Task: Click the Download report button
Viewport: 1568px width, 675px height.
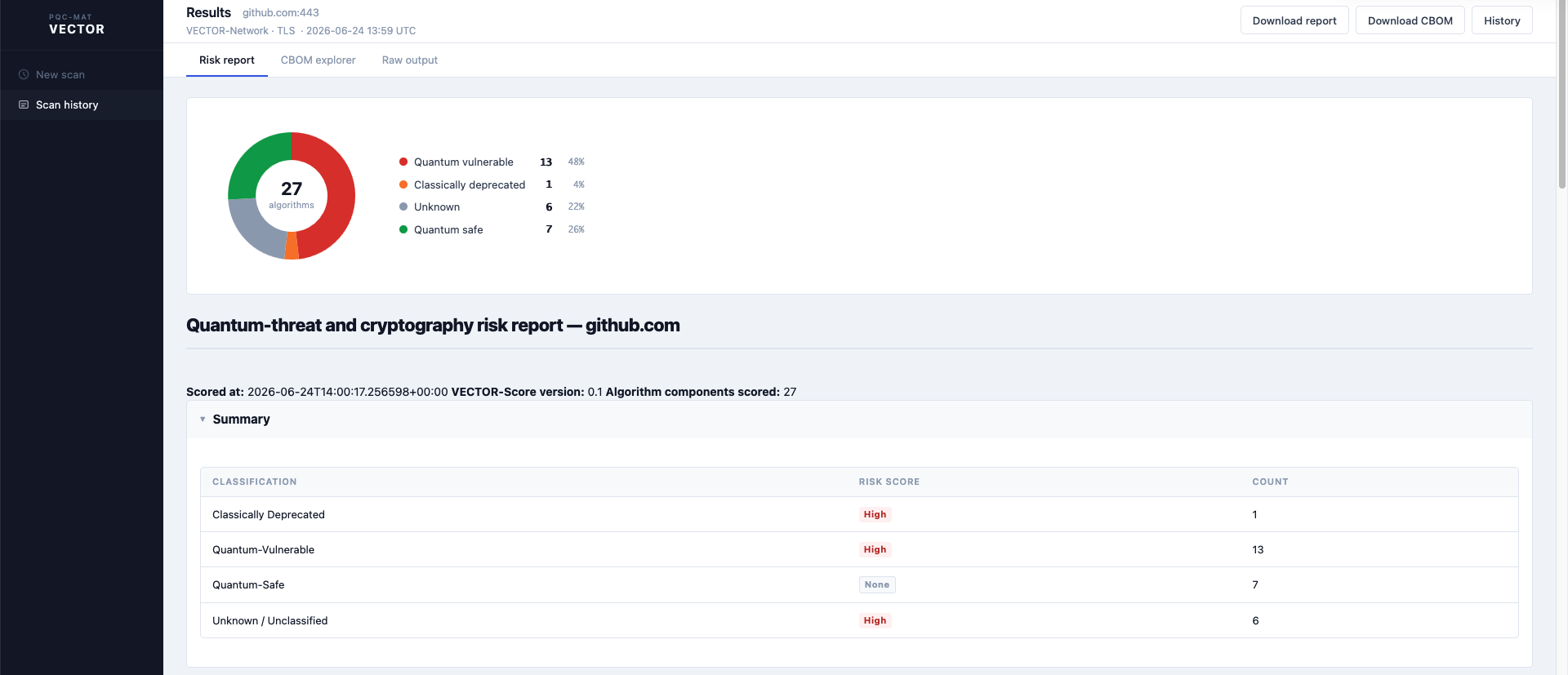Action: pos(1294,20)
